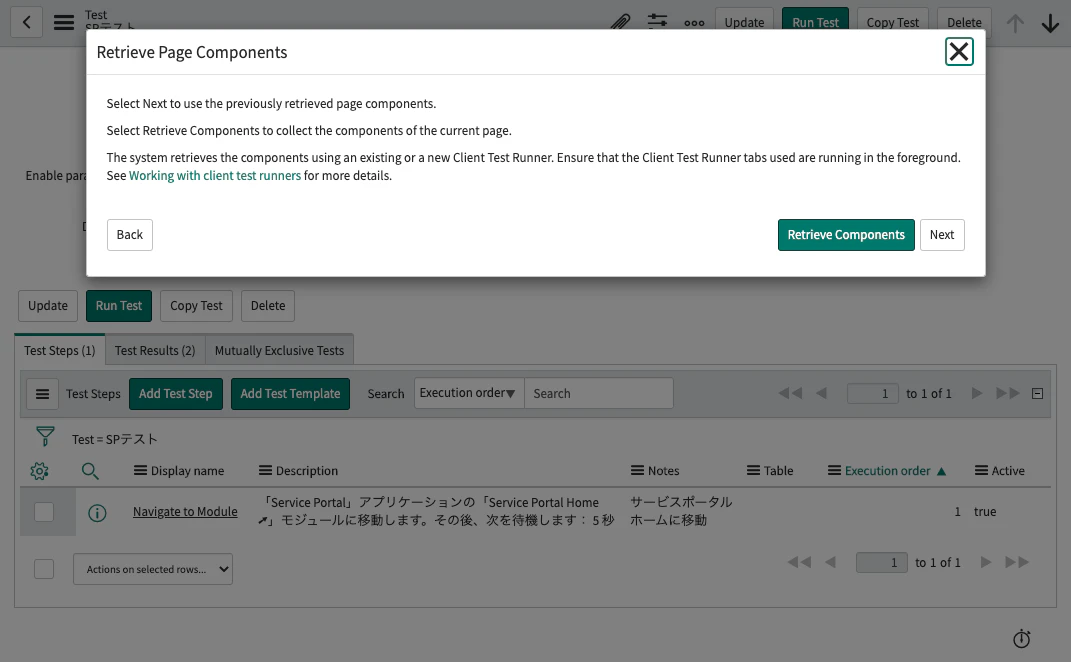Screen dimensions: 1071x662
Task: Toggle the select all rows checkbox
Action: tap(44, 568)
